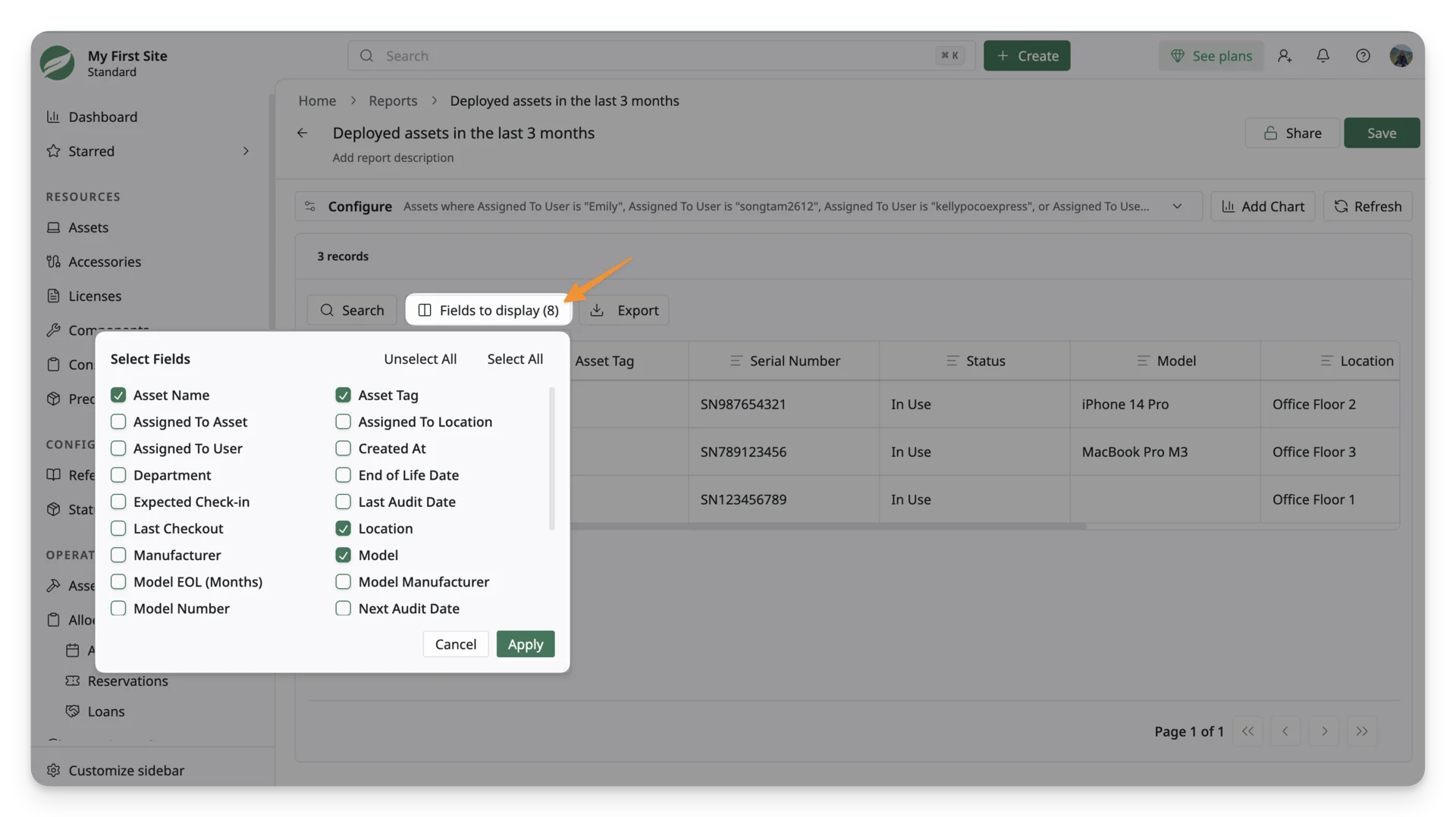
Task: Open the Fields to display dropdown
Action: click(488, 310)
